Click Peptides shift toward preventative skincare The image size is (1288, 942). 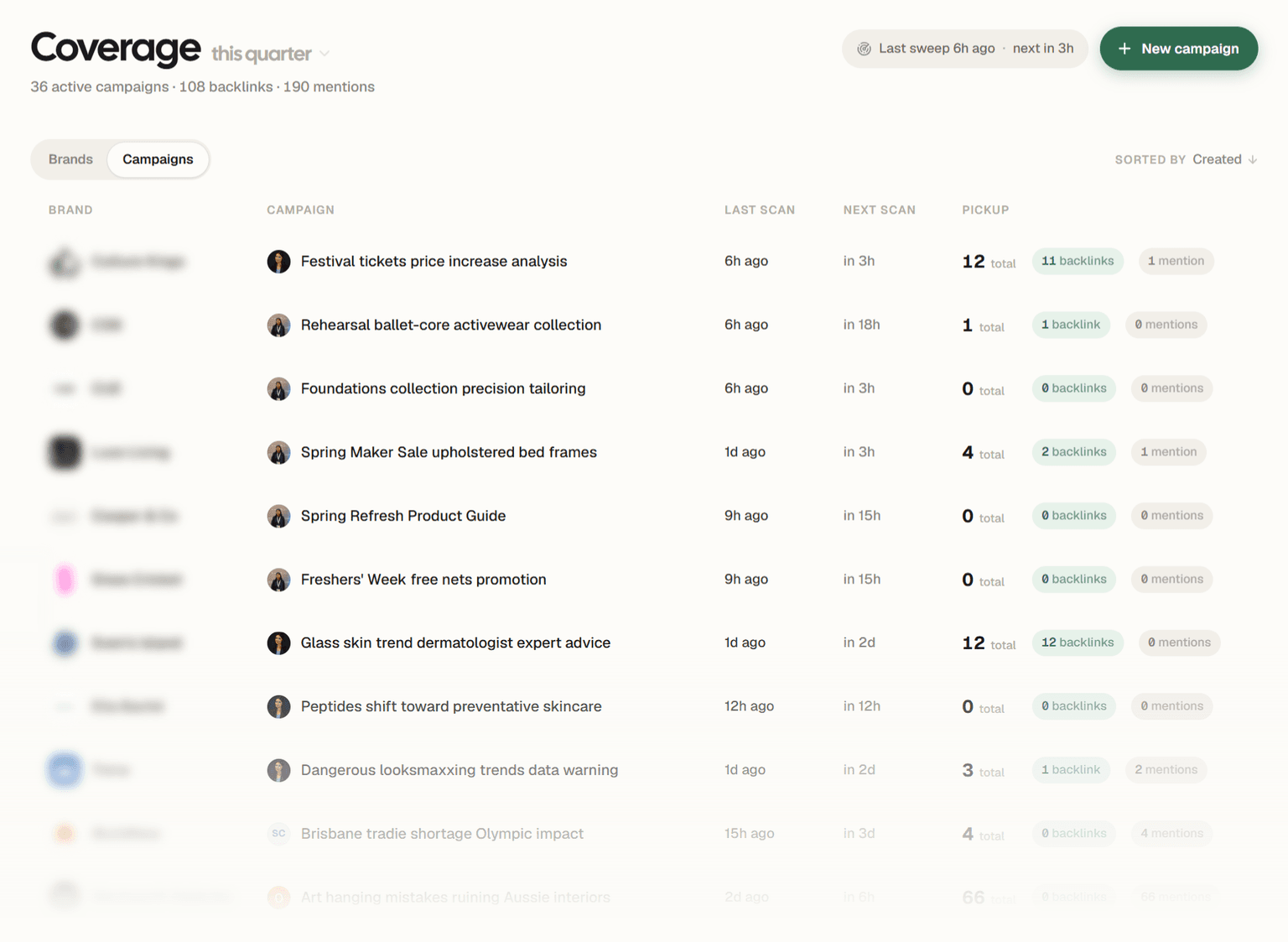click(451, 706)
